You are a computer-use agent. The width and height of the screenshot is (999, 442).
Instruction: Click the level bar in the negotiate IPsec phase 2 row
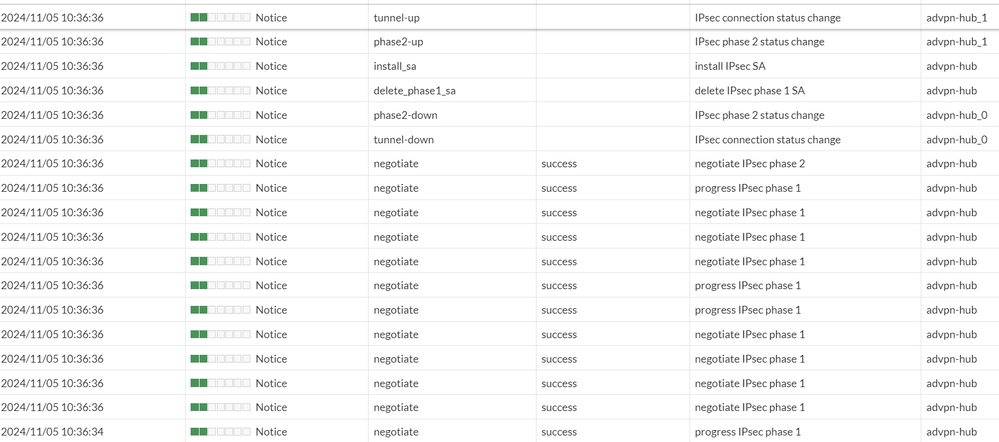click(220, 164)
